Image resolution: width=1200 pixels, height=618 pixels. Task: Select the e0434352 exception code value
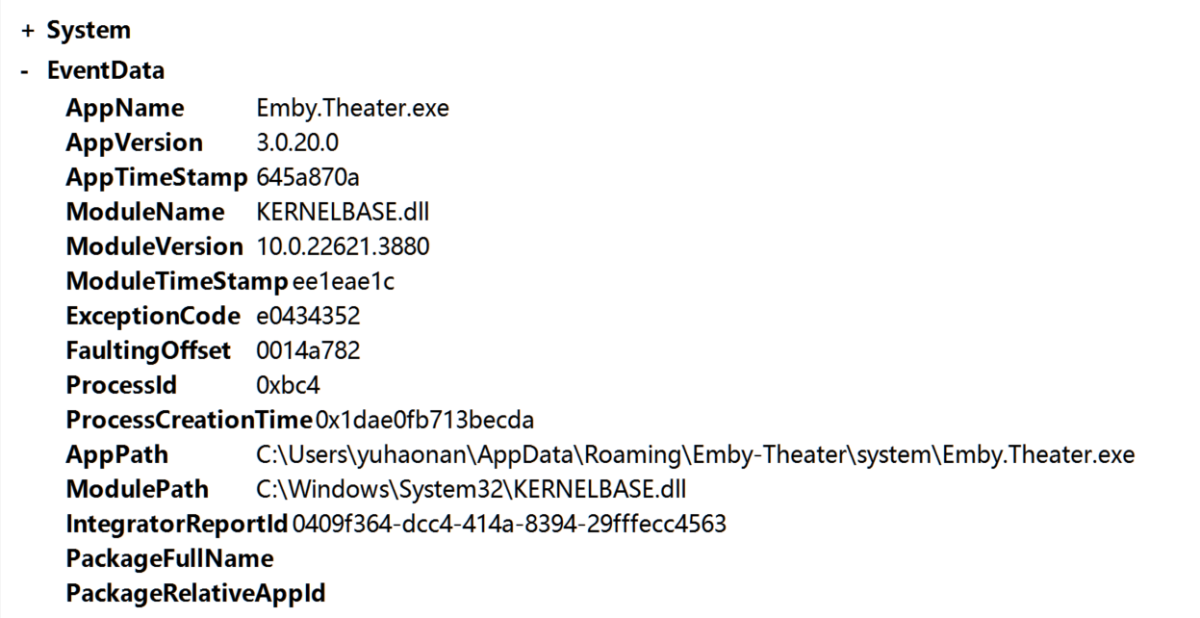(x=308, y=317)
